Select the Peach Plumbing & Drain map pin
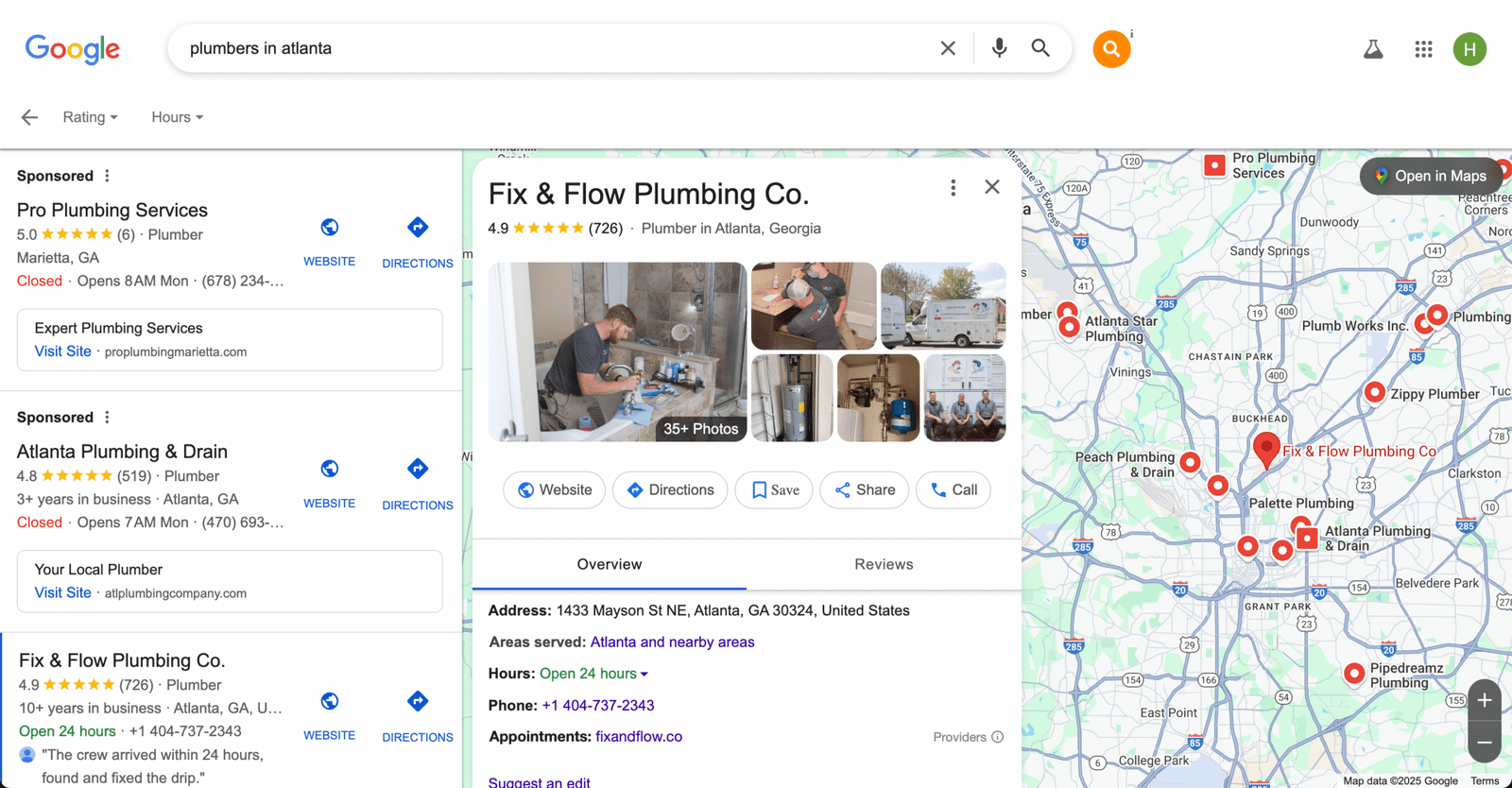This screenshot has width=1512, height=788. (x=1191, y=462)
